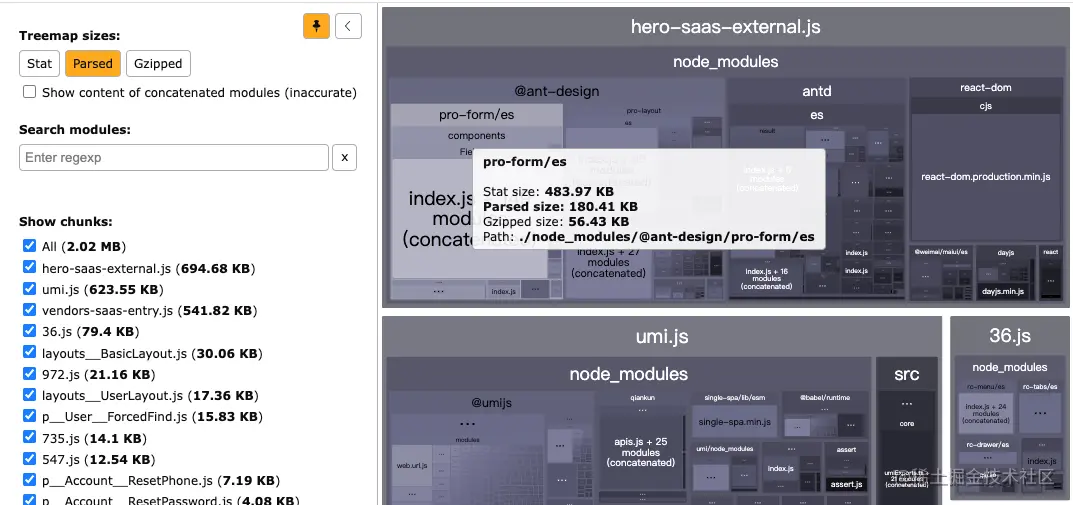This screenshot has width=1073, height=505.
Task: Click the src block in umi.js
Action: [906, 374]
